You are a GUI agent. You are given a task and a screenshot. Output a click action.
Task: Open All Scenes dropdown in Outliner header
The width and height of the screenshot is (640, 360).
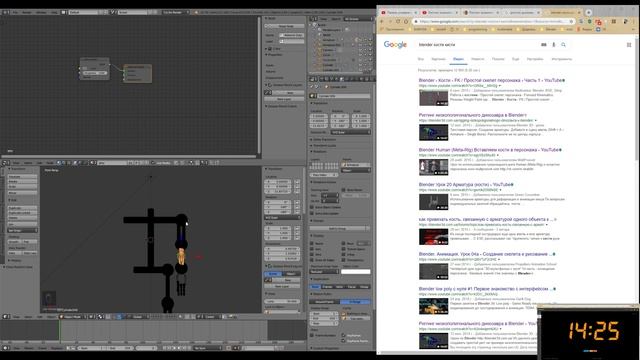coord(358,19)
